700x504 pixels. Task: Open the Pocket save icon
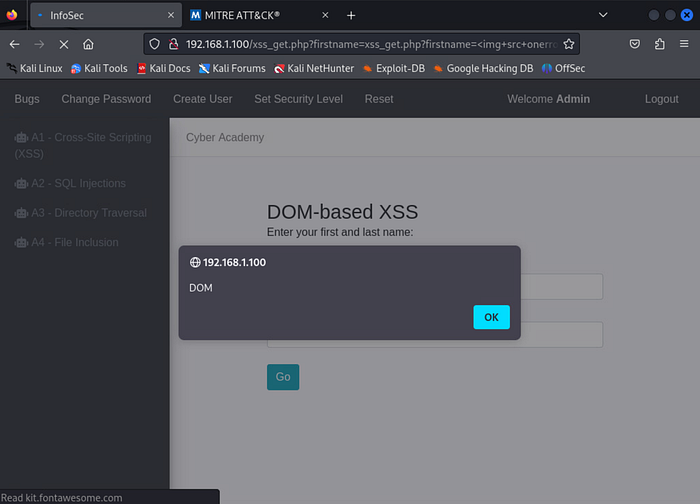(634, 44)
